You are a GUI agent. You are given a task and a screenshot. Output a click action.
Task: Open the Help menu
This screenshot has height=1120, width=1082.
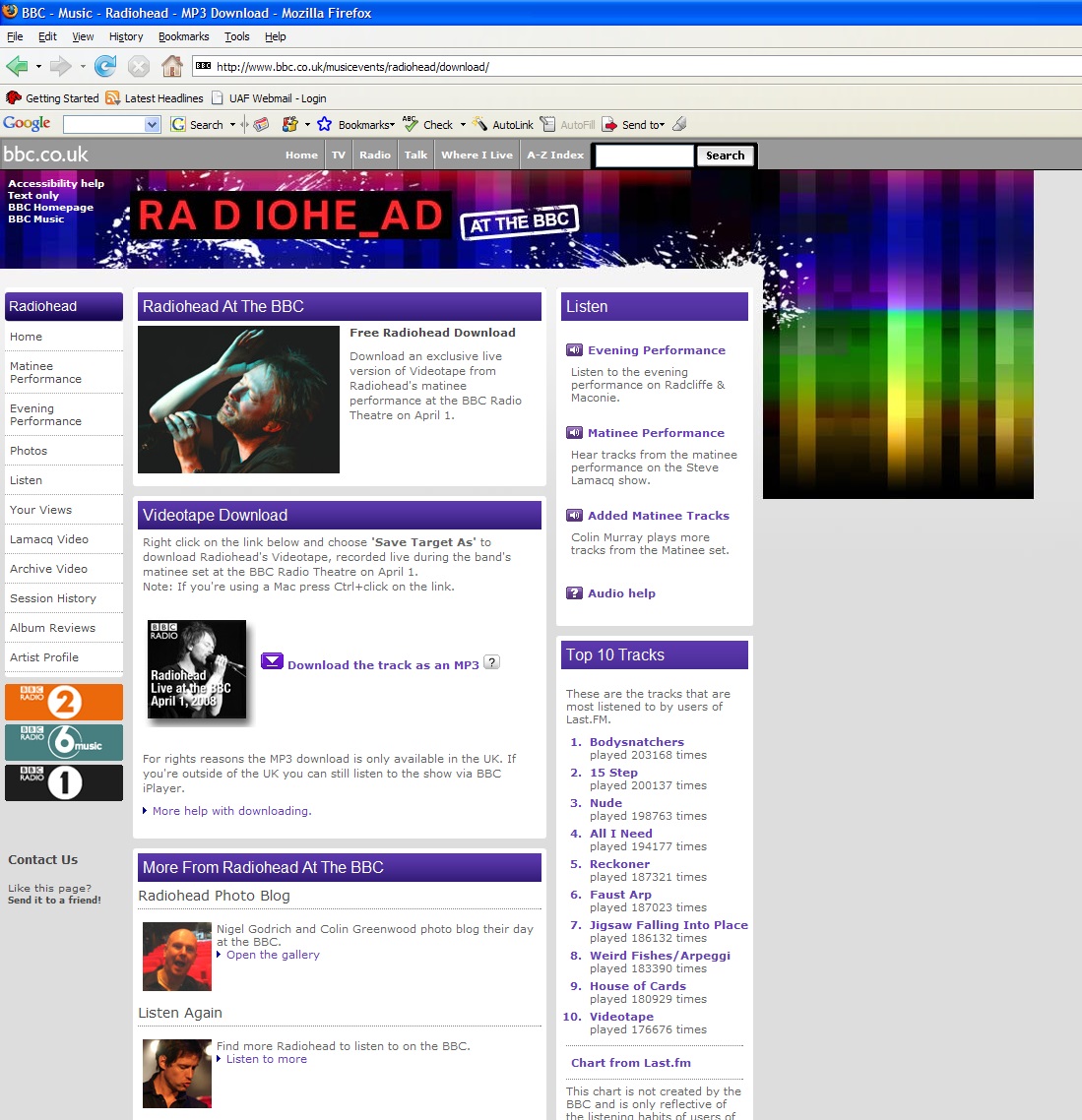(x=275, y=36)
